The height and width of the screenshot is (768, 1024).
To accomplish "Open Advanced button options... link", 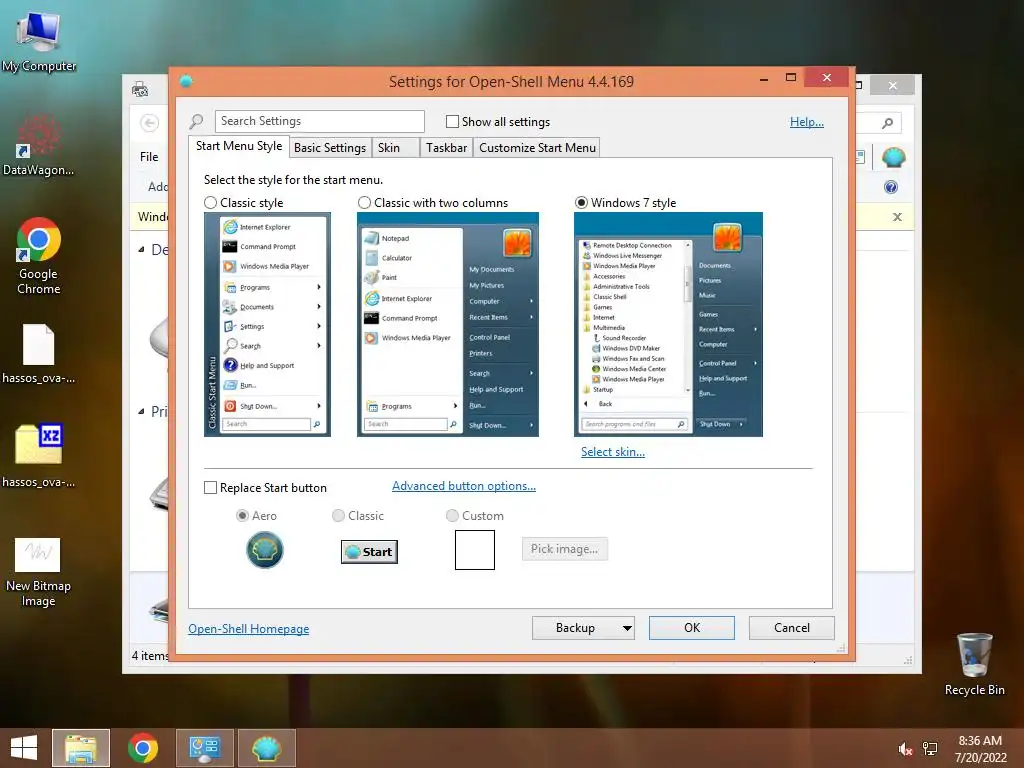I will click(x=464, y=486).
